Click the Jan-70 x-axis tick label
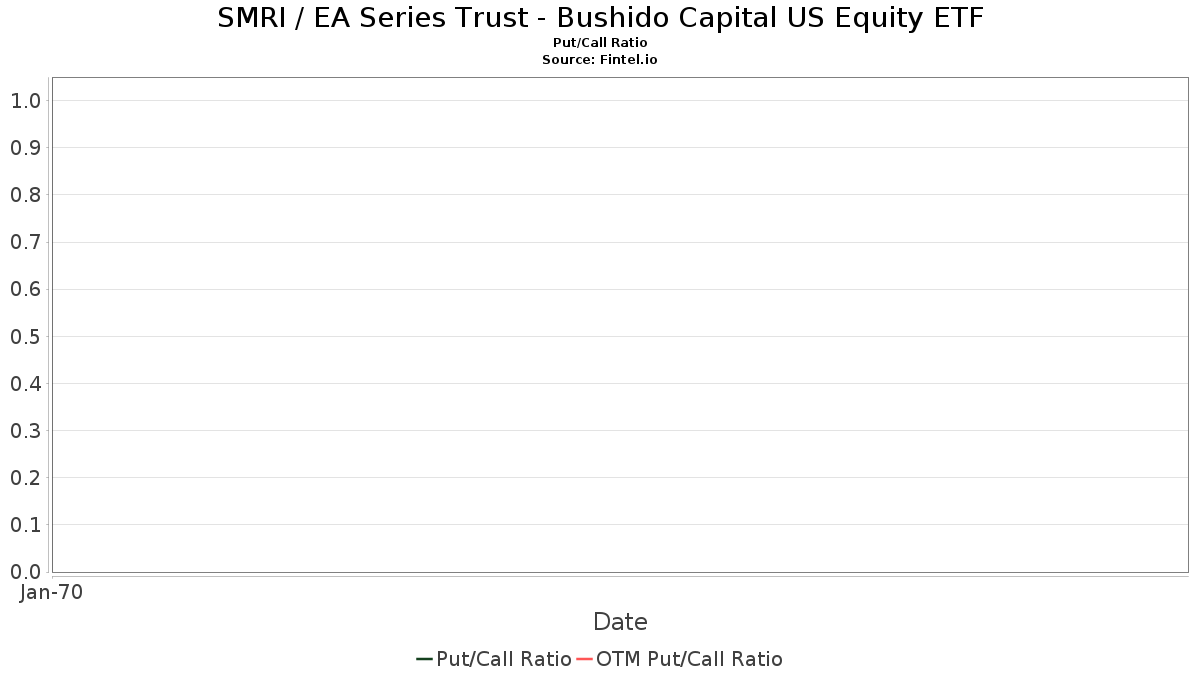1200x675 pixels. coord(51,592)
